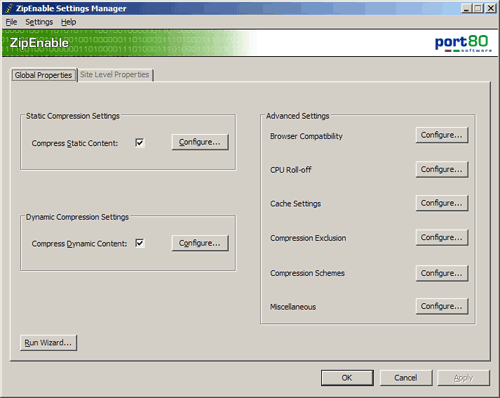Click the Cache Settings label
Viewport: 500px width, 398px height.
[296, 204]
